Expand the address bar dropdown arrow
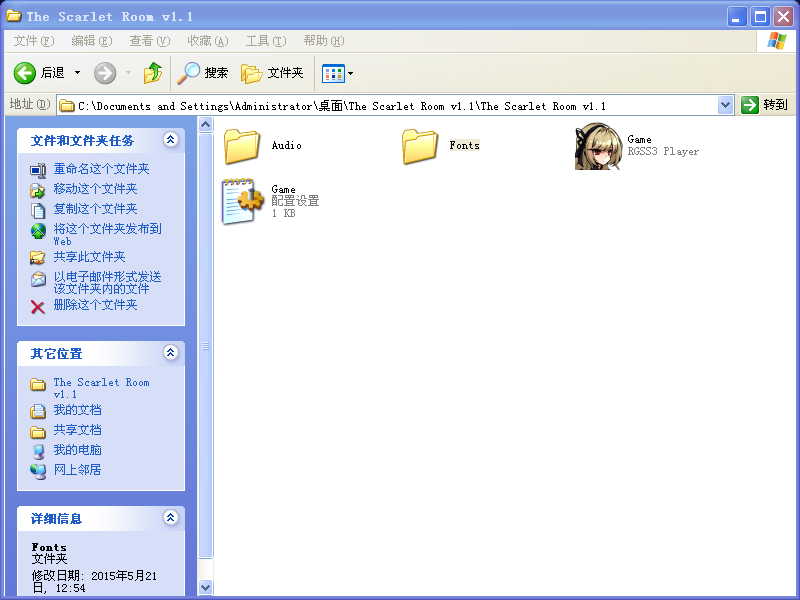 (726, 106)
